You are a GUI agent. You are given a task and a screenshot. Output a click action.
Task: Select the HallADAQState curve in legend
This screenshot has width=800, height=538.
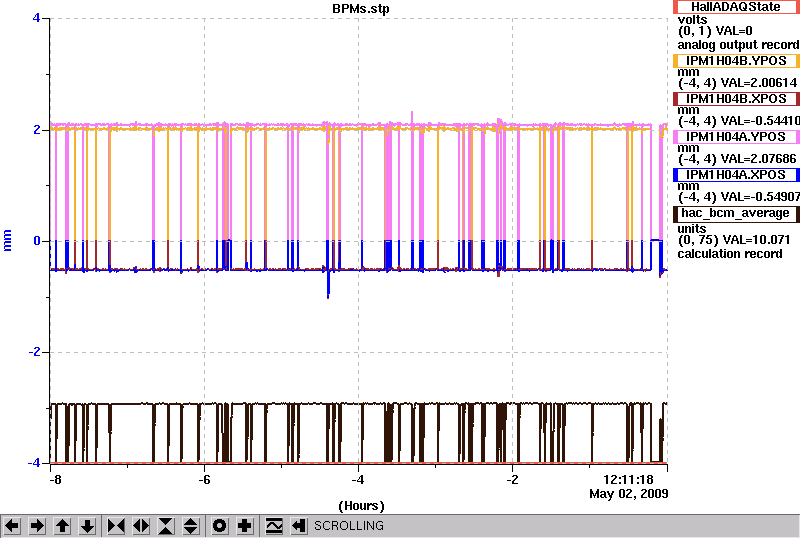(735, 7)
